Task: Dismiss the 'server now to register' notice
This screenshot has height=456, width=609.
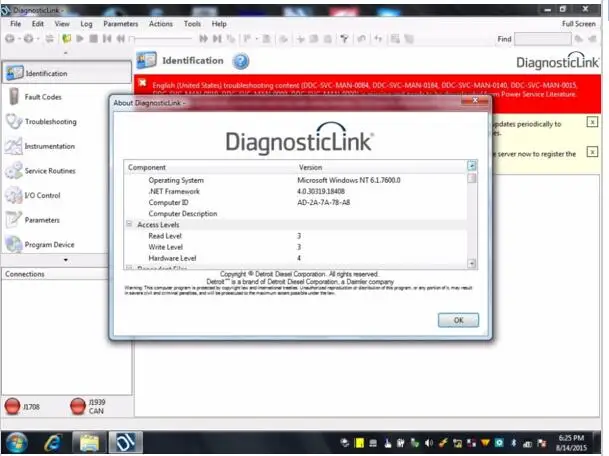Action: (592, 151)
